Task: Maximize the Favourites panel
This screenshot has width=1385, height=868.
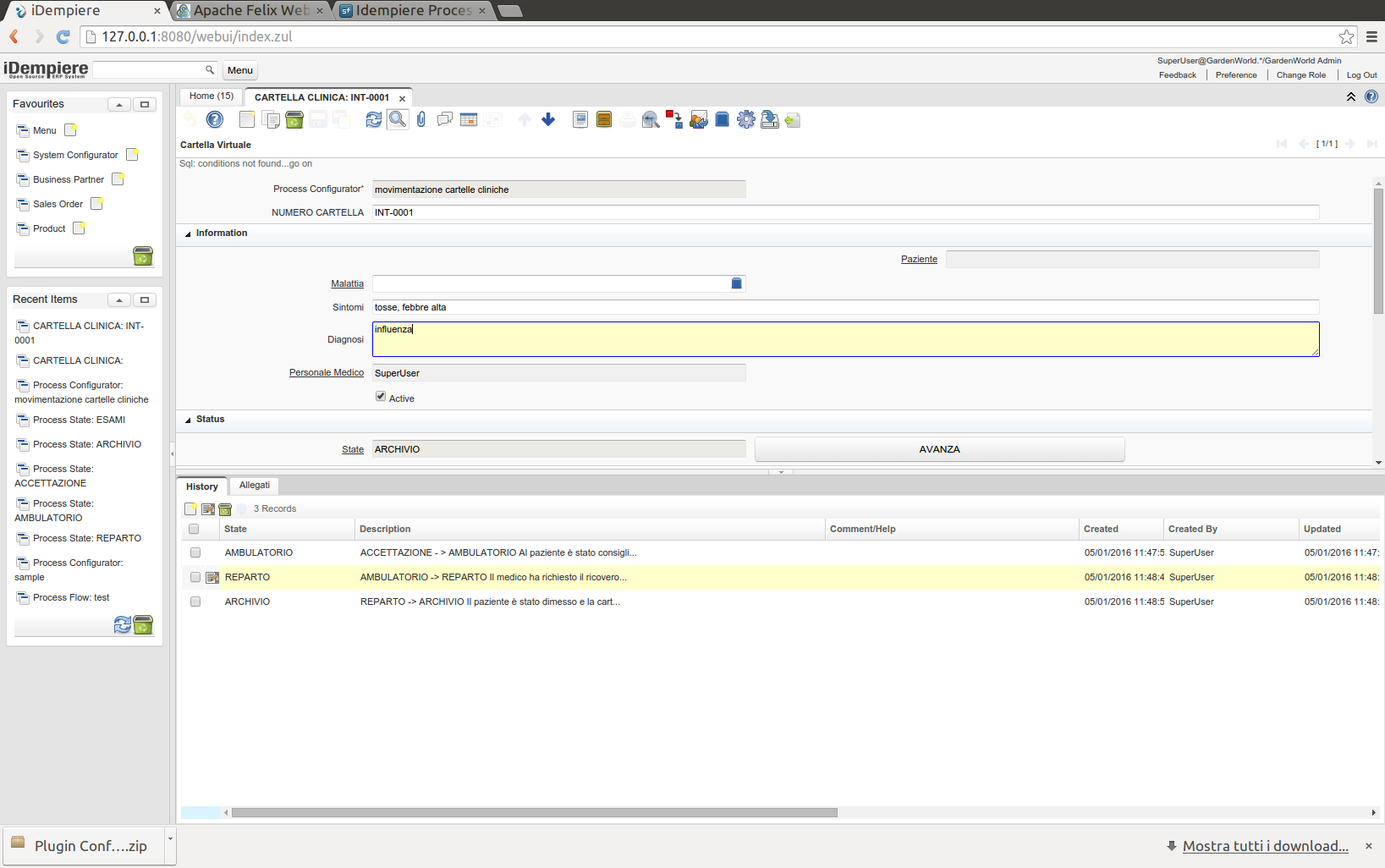Action: 145,105
